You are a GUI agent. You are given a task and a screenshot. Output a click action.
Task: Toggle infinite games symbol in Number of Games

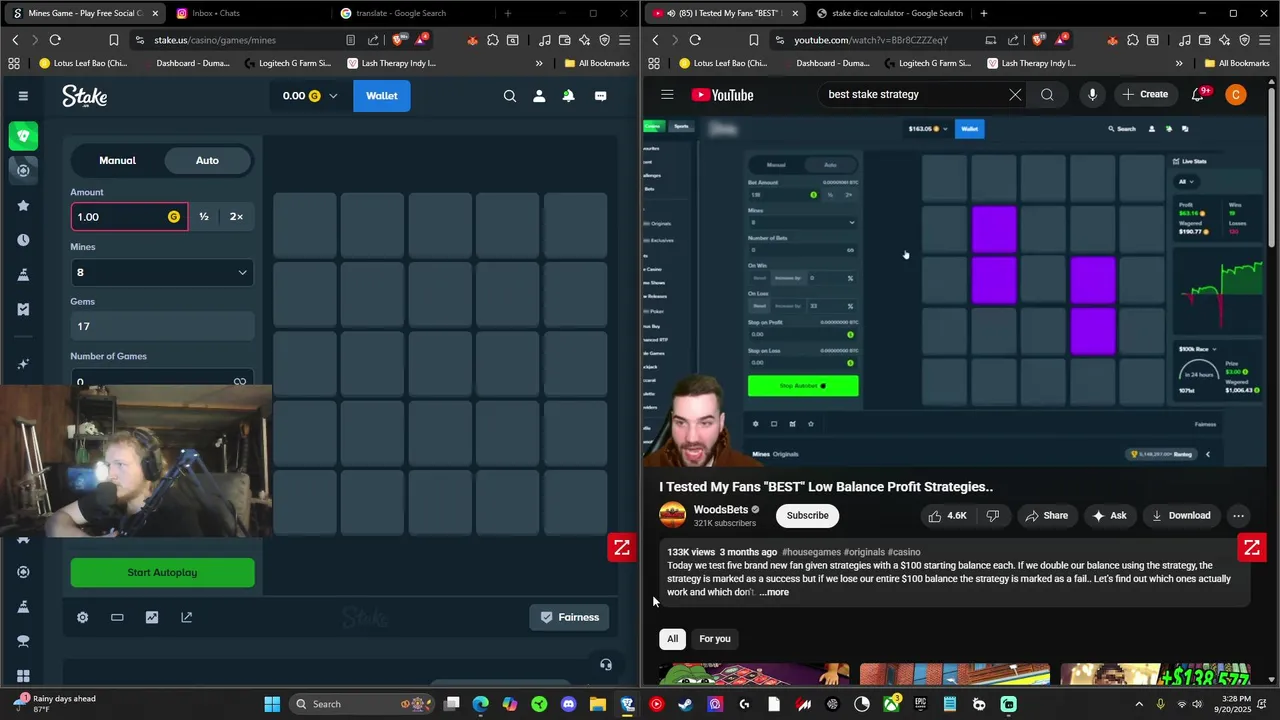[239, 382]
